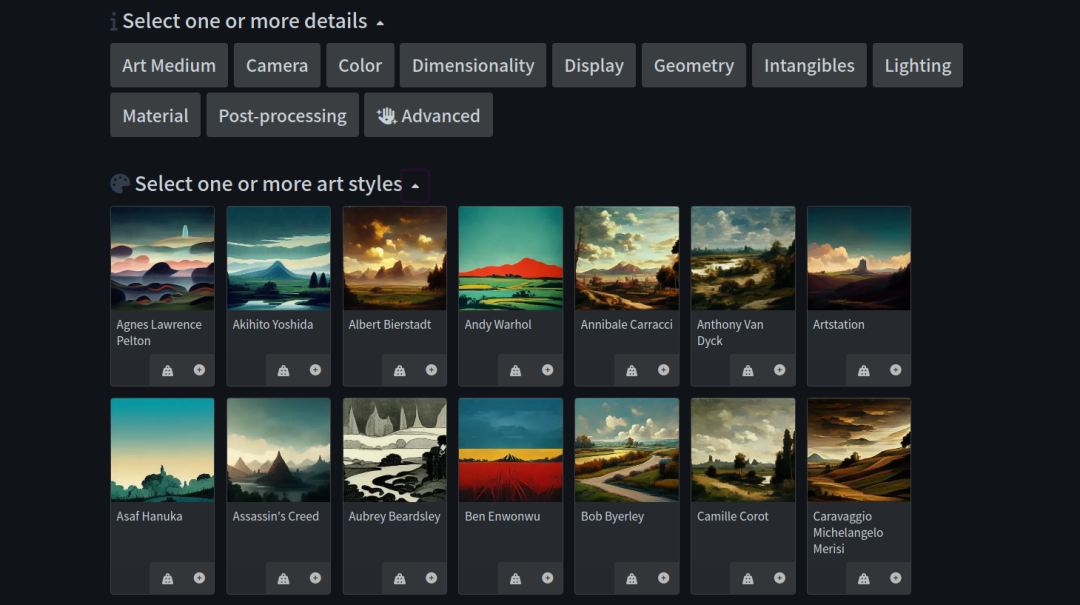The image size is (1080, 605).
Task: Select the Anthony Van Dyck landscape thumbnail
Action: pyautogui.click(x=742, y=258)
